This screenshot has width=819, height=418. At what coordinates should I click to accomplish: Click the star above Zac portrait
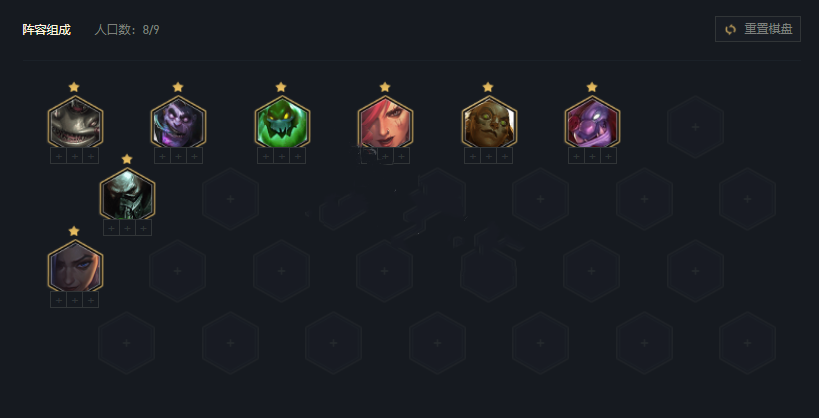(280, 87)
